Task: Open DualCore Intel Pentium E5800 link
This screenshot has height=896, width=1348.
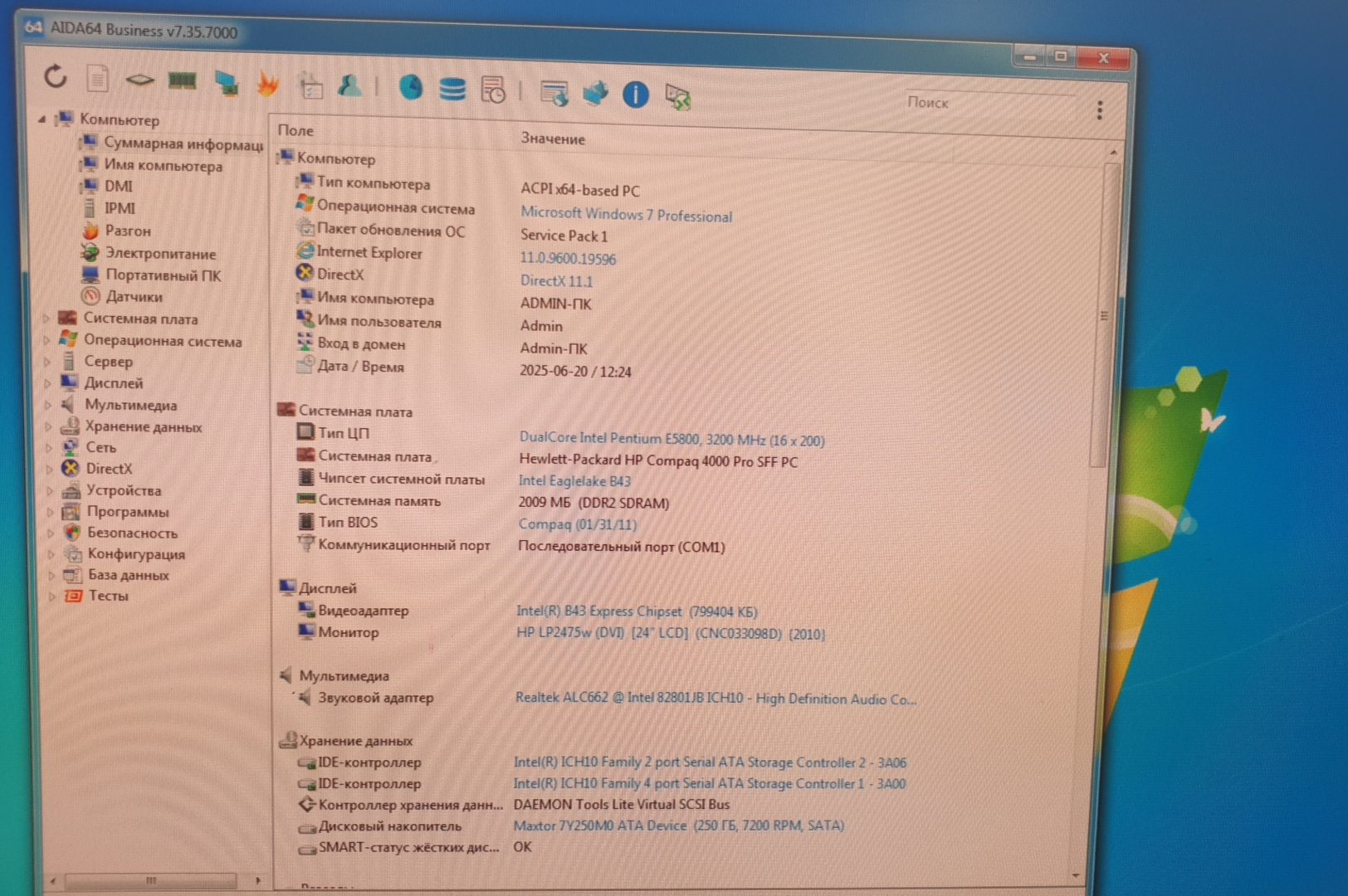Action: [x=672, y=439]
